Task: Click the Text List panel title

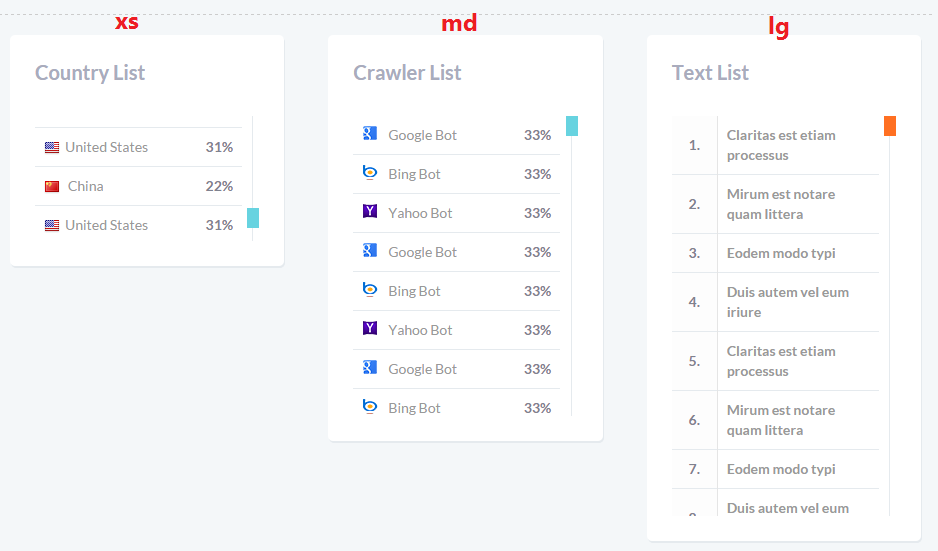Action: coord(710,73)
